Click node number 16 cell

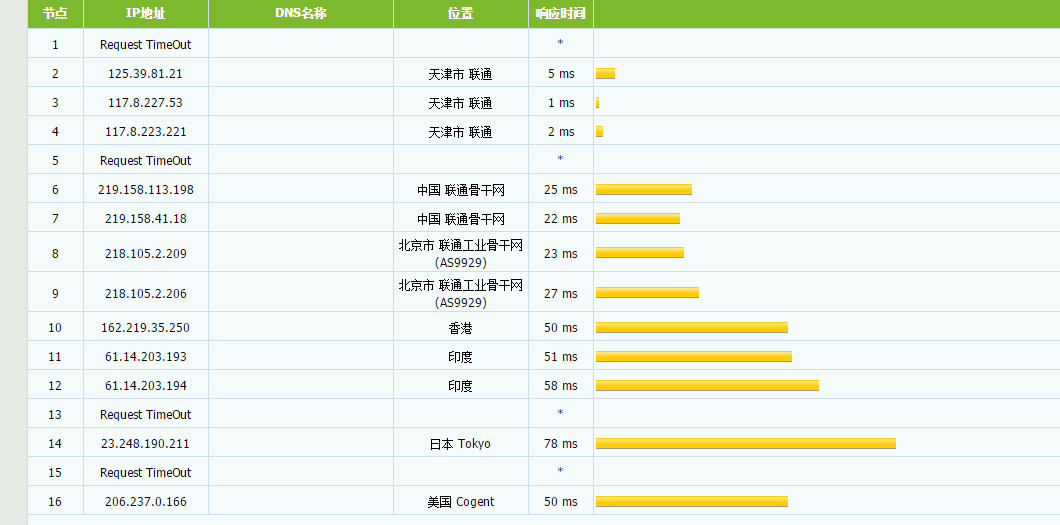pyautogui.click(x=55, y=502)
